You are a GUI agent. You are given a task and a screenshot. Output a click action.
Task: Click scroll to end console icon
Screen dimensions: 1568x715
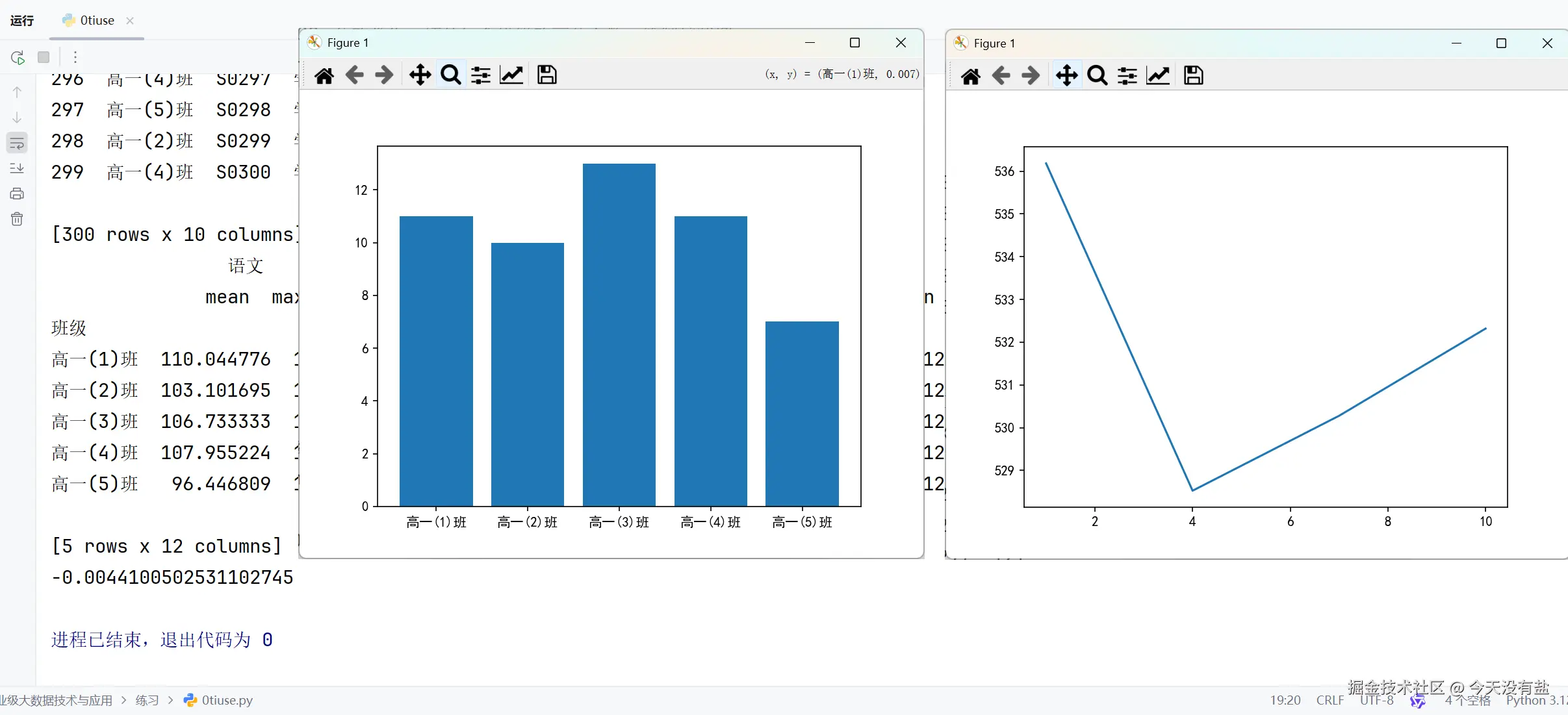tap(17, 168)
